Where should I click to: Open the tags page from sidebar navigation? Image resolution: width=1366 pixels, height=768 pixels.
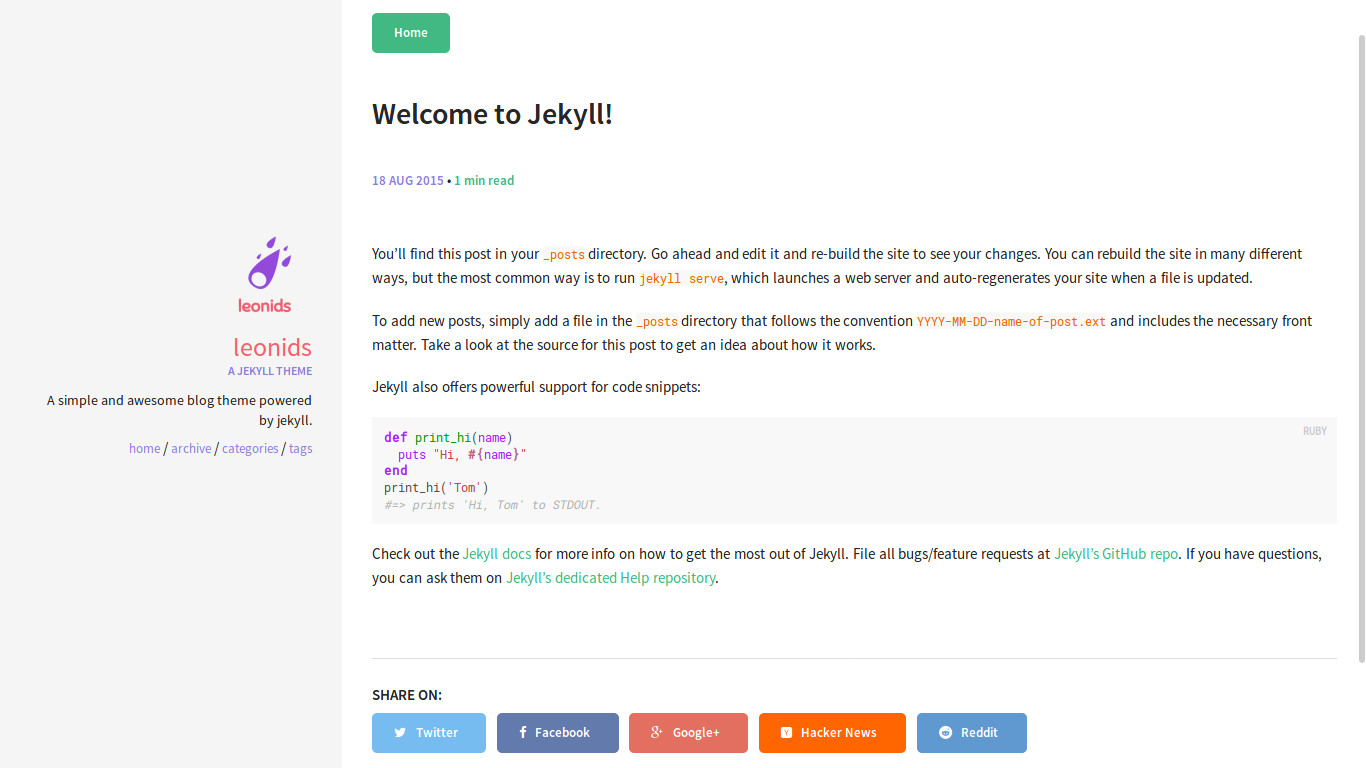click(300, 448)
